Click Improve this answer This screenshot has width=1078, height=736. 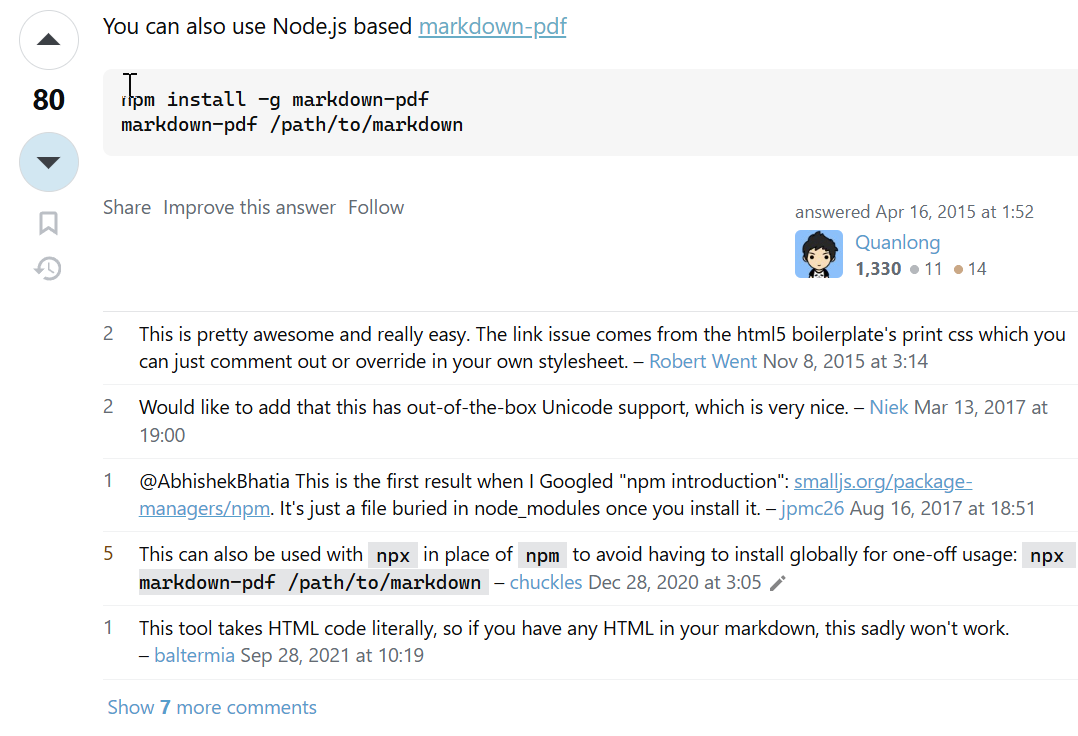point(249,208)
